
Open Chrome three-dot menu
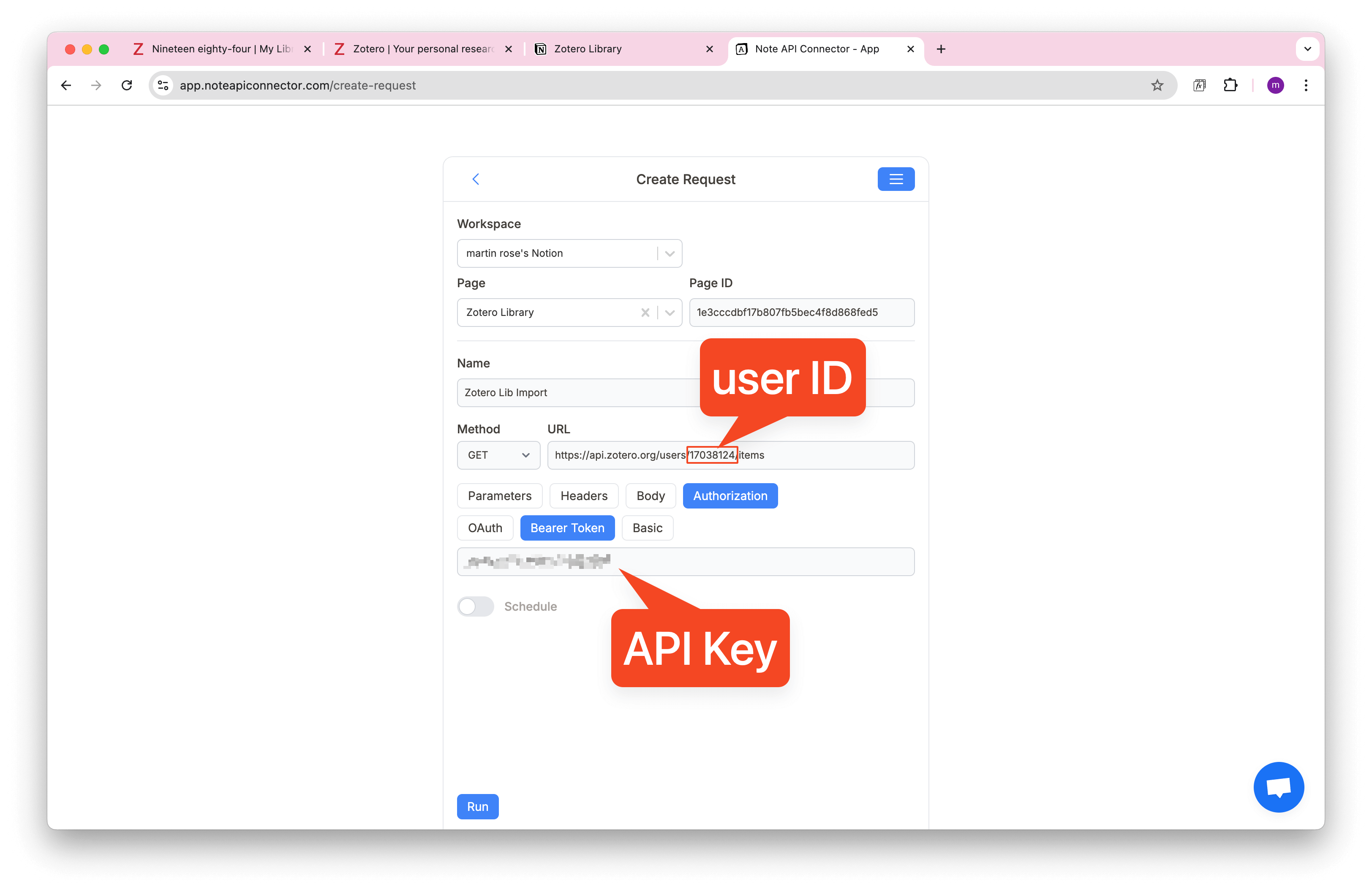pyautogui.click(x=1306, y=85)
